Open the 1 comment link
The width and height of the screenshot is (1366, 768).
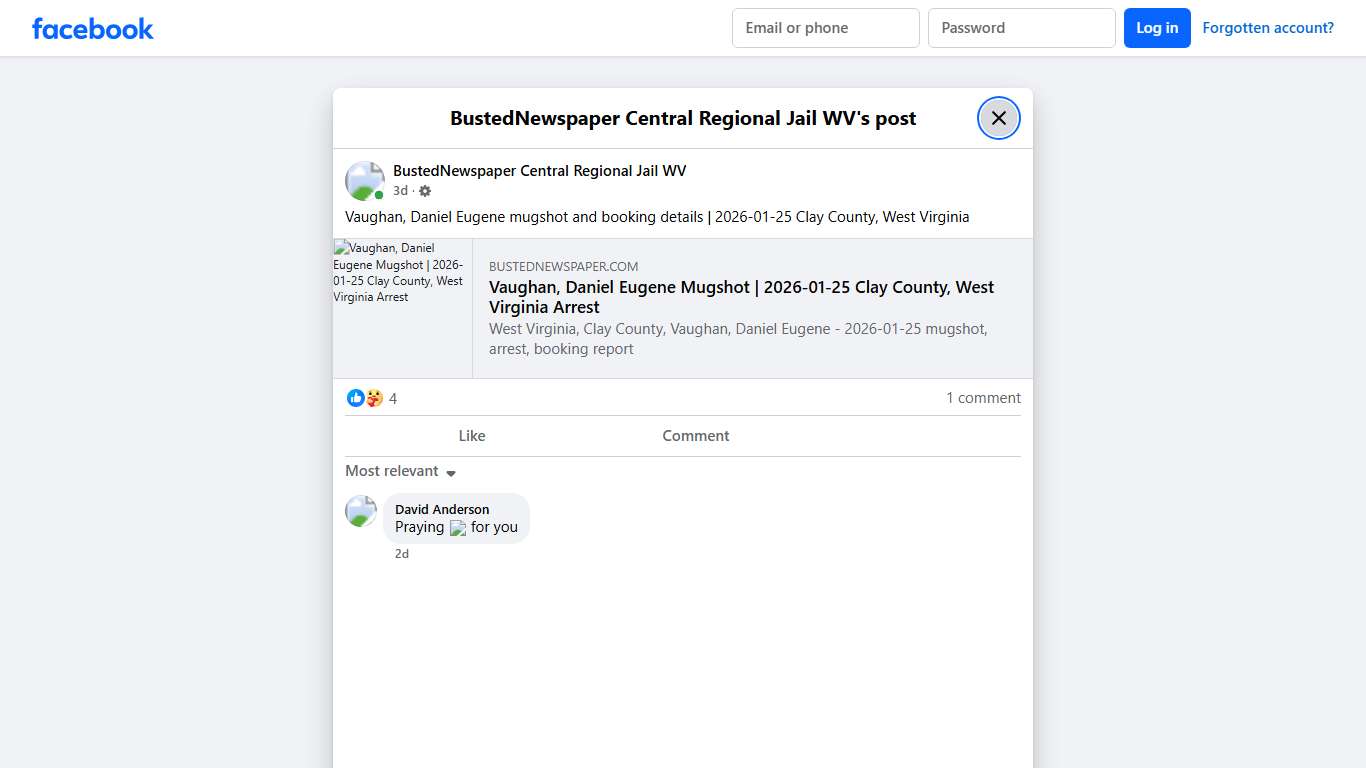tap(983, 397)
